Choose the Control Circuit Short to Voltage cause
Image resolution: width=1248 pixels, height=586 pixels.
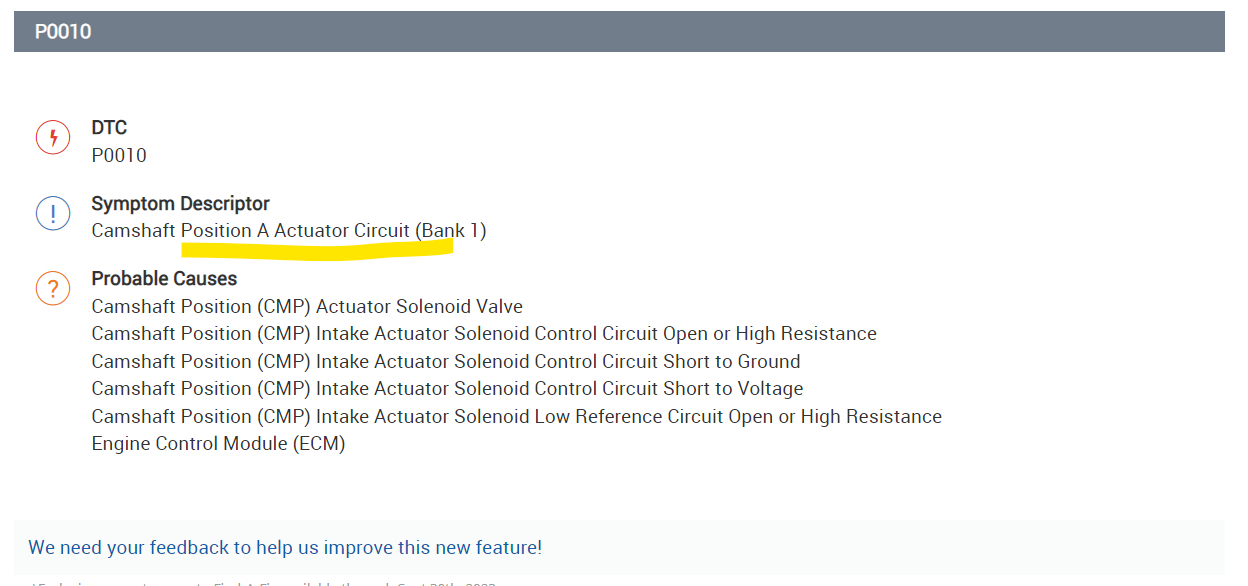pyautogui.click(x=447, y=389)
